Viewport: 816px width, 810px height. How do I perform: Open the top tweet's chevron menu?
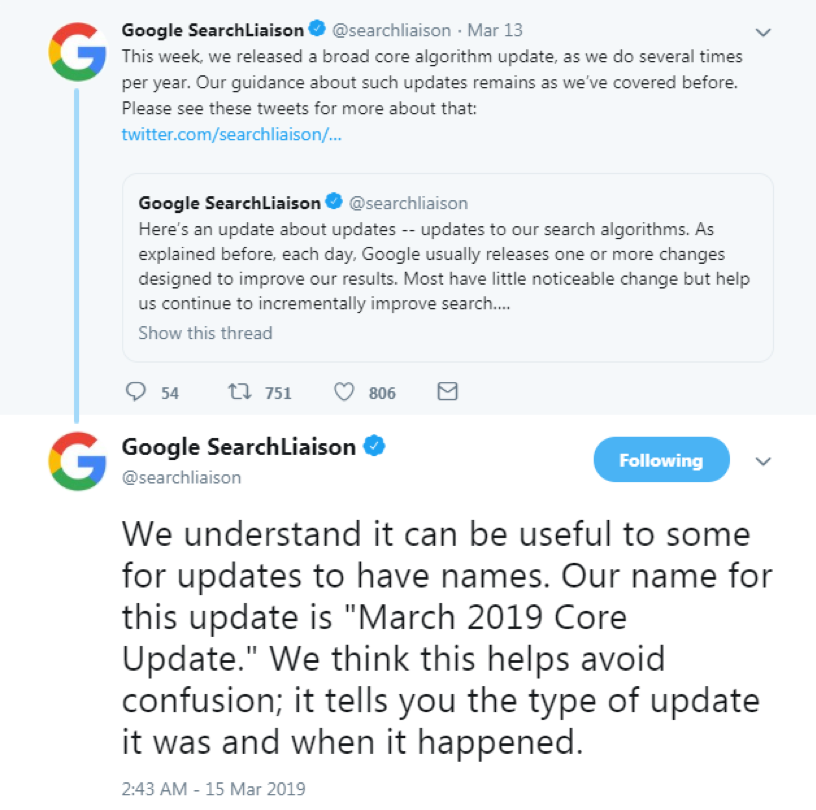(x=763, y=32)
